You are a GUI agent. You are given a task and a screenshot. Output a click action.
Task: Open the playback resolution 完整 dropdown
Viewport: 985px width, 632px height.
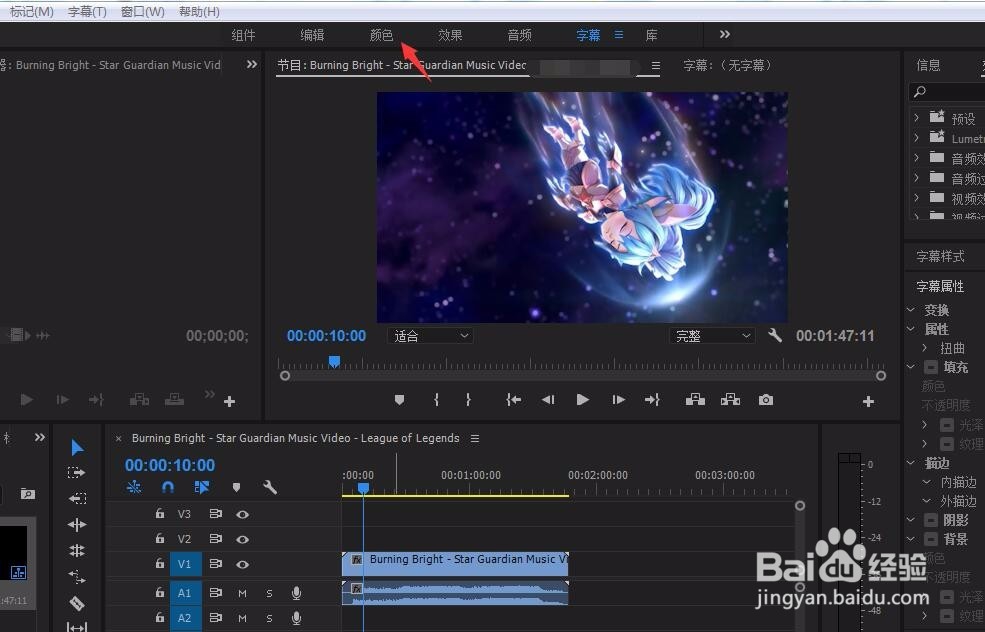tap(712, 336)
